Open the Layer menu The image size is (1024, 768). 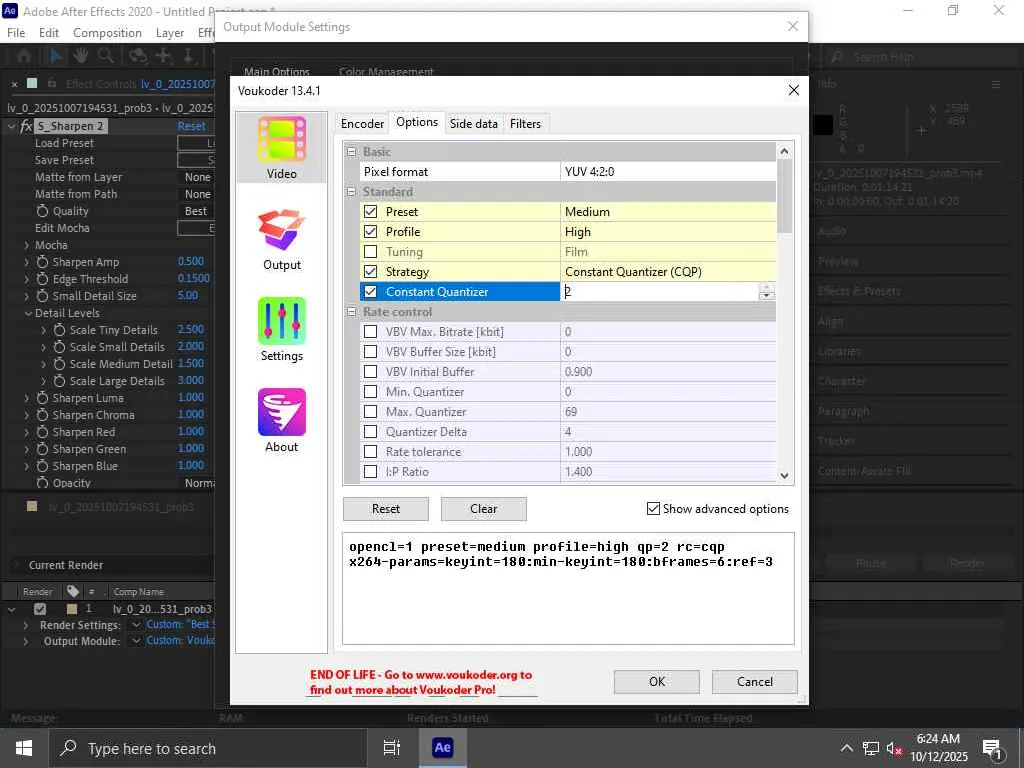pos(170,33)
